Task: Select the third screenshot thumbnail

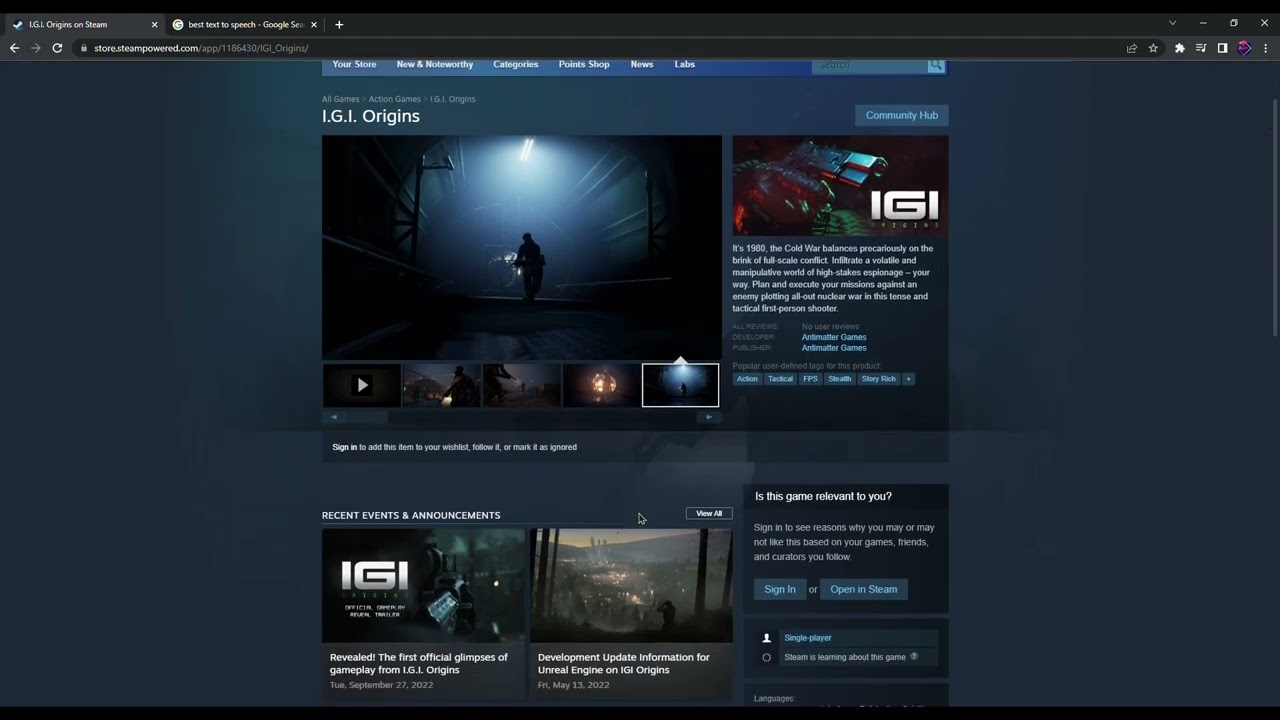Action: 522,385
